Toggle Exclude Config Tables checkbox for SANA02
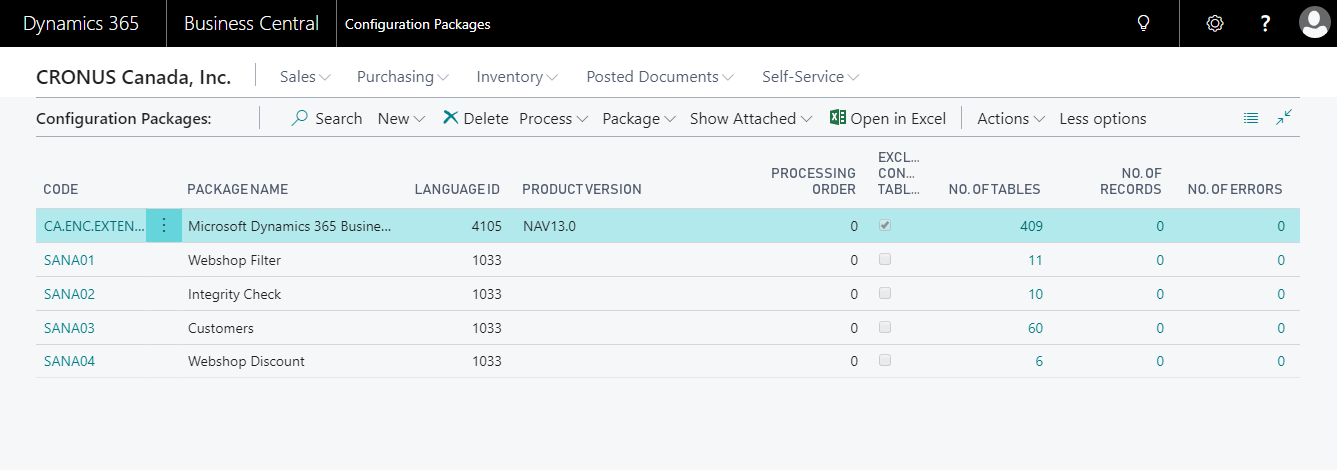Viewport: 1337px width, 470px height. [x=885, y=294]
